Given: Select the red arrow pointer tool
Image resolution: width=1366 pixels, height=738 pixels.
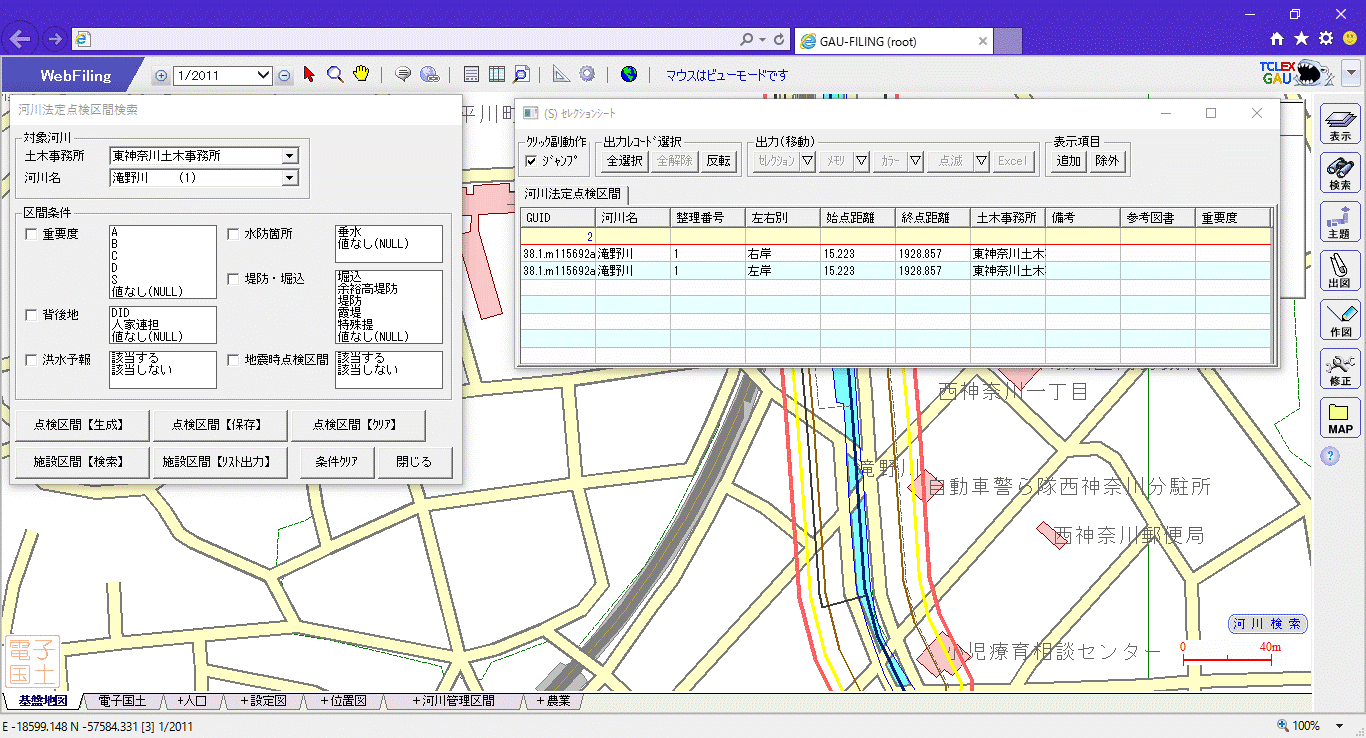Looking at the screenshot, I should coord(309,74).
